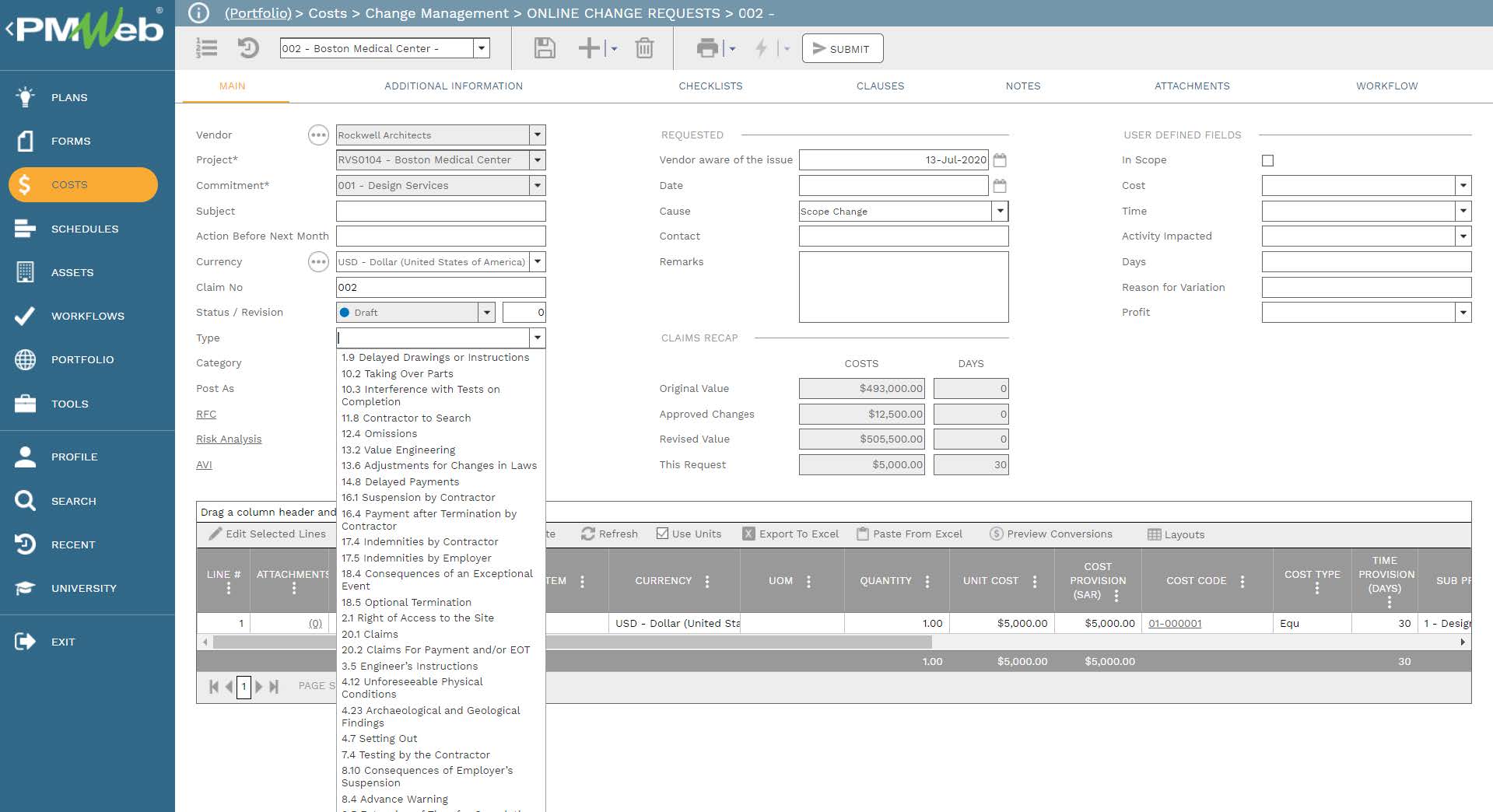Switch to Additional Information tab
The height and width of the screenshot is (812, 1493).
(454, 86)
